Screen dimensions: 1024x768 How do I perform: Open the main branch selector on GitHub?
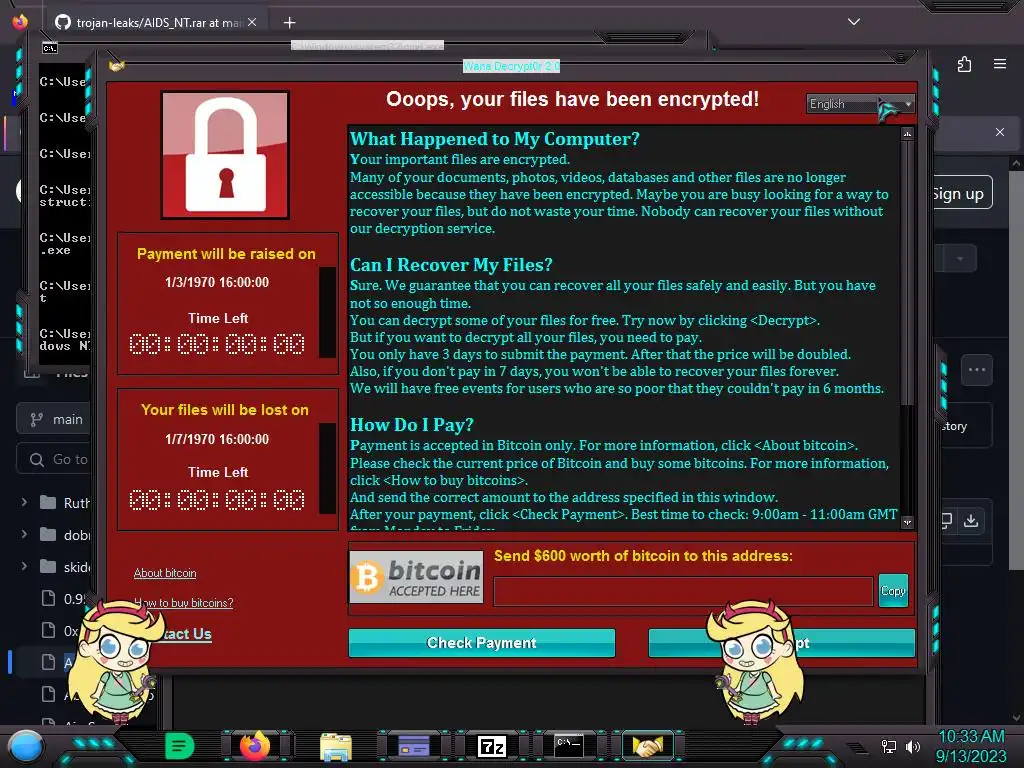coord(56,419)
